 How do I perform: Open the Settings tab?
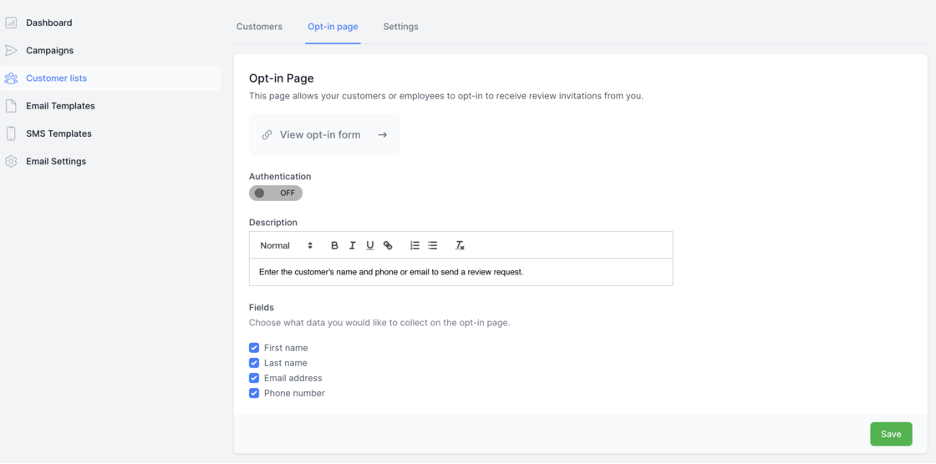click(x=401, y=27)
